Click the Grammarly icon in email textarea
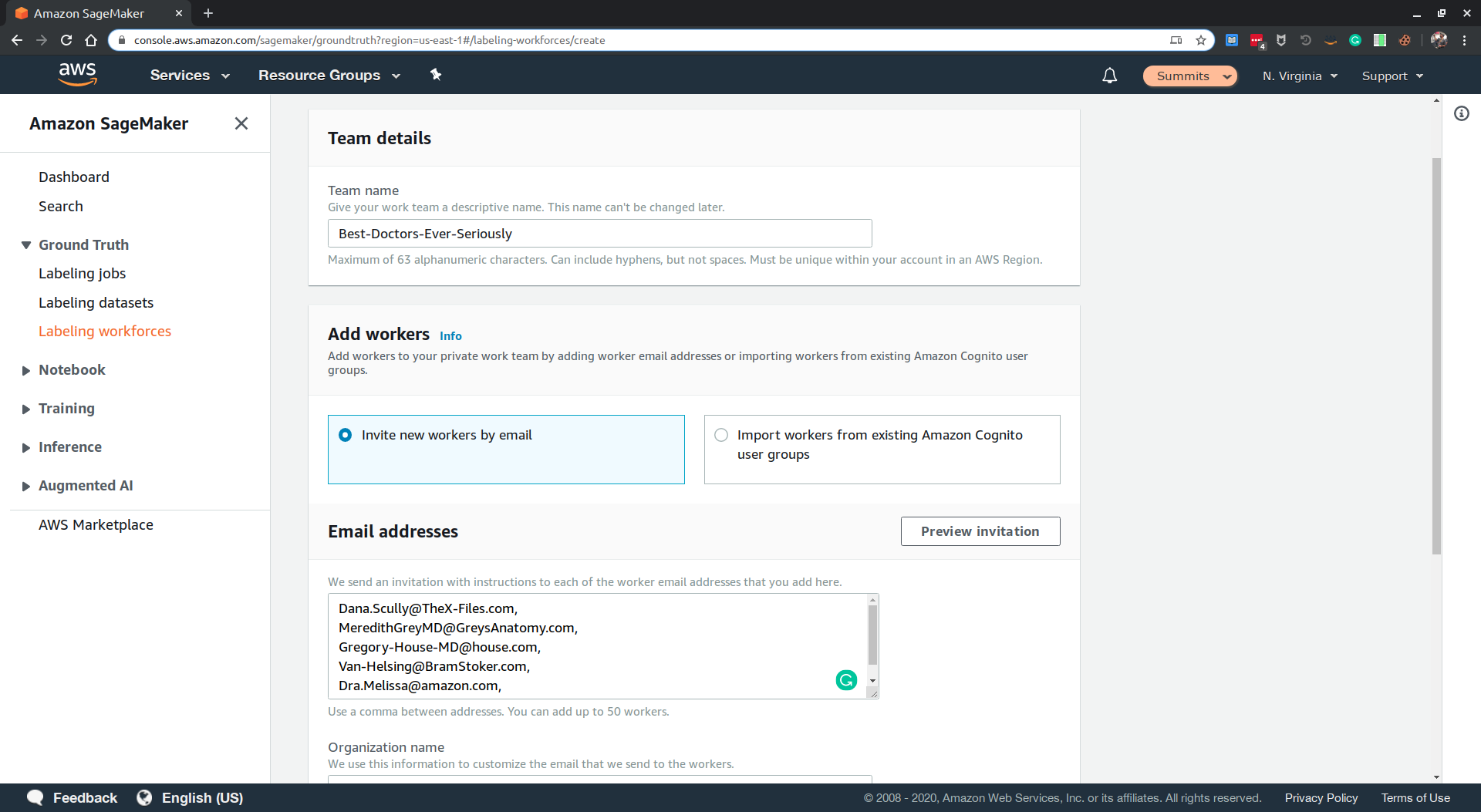Image resolution: width=1481 pixels, height=812 pixels. [846, 680]
